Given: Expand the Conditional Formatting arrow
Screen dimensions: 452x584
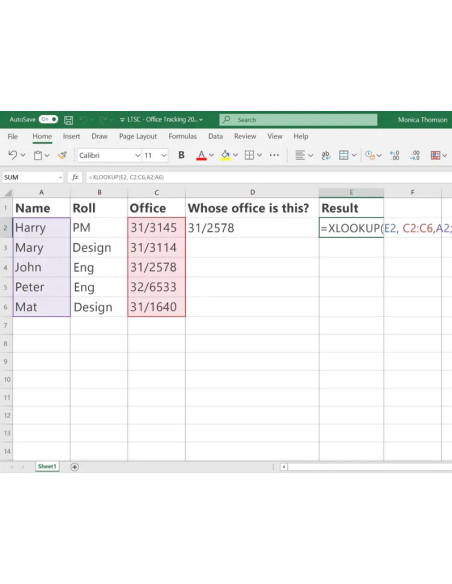Looking at the screenshot, I should (445, 155).
